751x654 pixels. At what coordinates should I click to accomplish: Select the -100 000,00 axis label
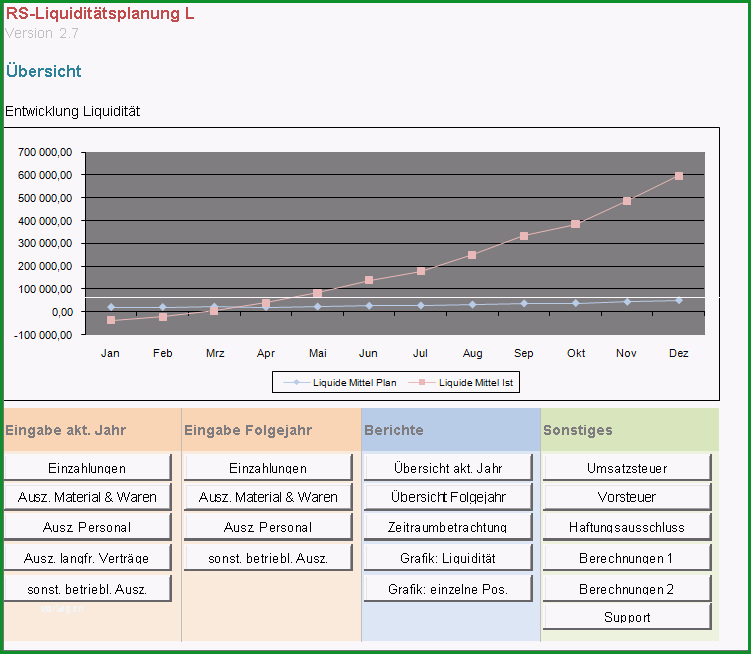[43, 335]
